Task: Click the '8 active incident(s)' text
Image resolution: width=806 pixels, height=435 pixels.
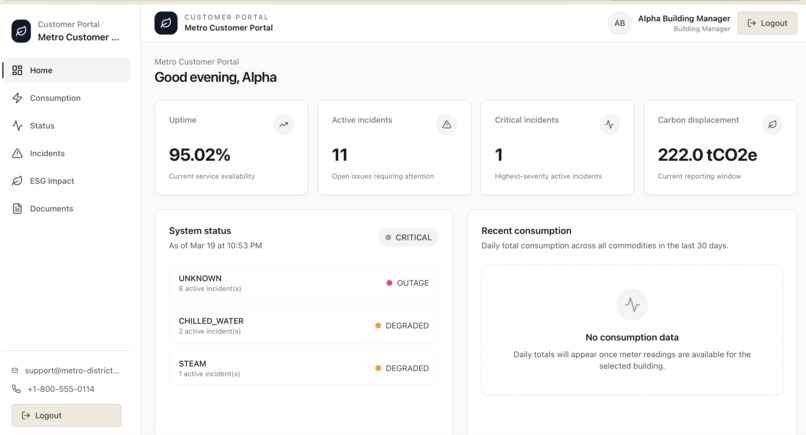Action: point(210,289)
